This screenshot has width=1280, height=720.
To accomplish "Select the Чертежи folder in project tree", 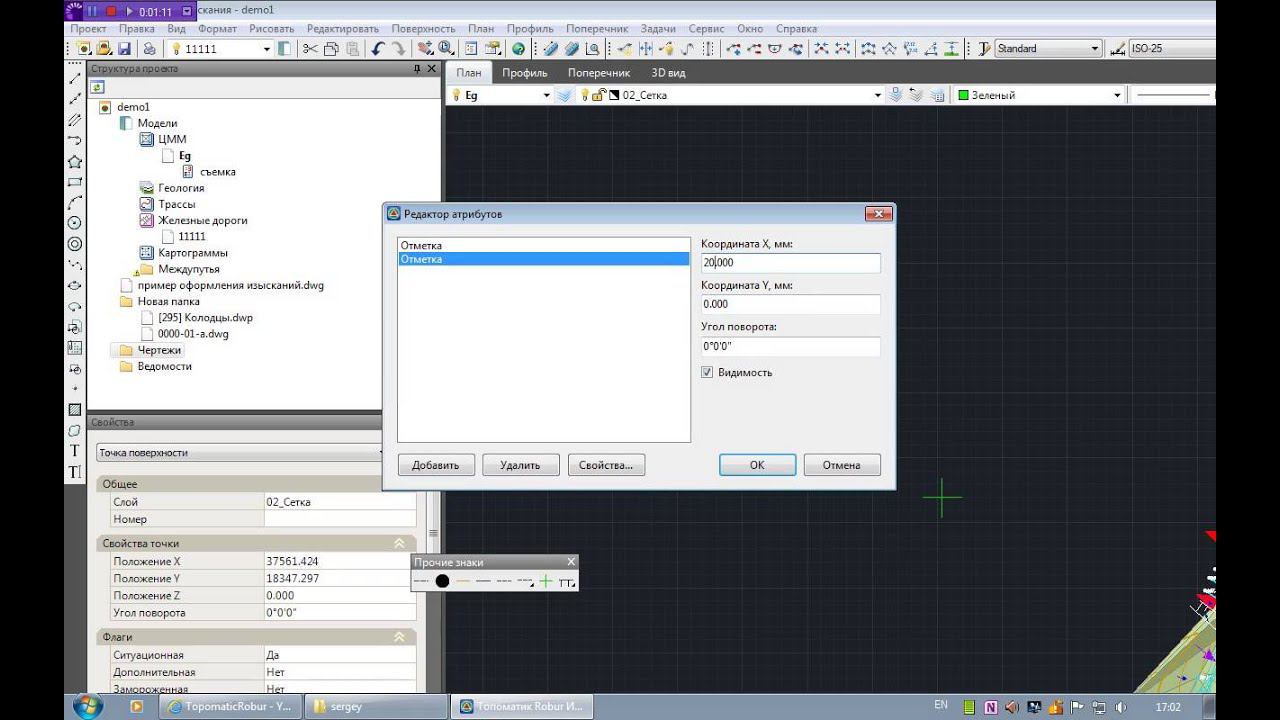I will (159, 350).
